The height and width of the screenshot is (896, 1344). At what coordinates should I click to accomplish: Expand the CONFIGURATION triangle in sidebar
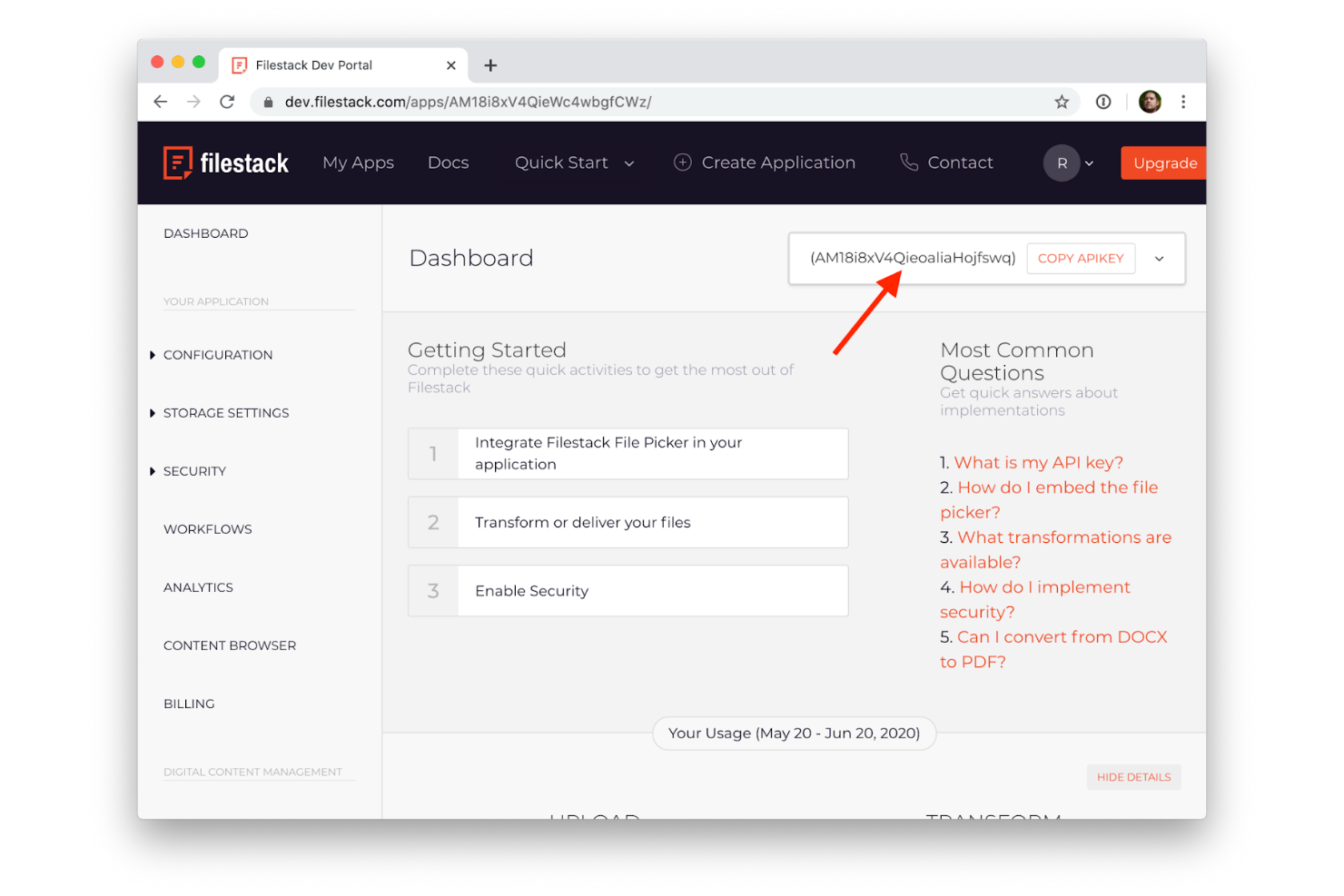click(x=153, y=355)
